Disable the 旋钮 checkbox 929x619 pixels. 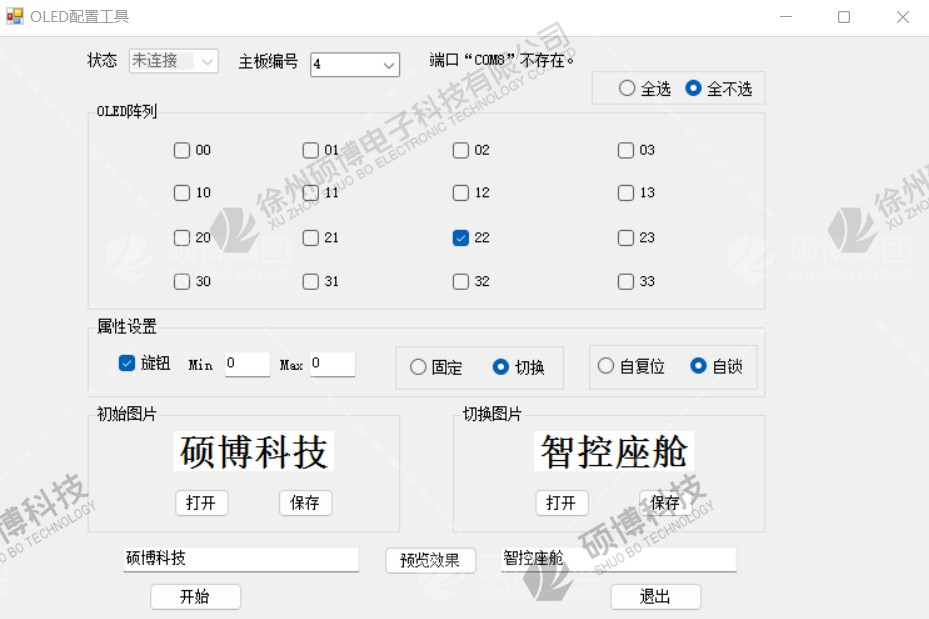[124, 364]
